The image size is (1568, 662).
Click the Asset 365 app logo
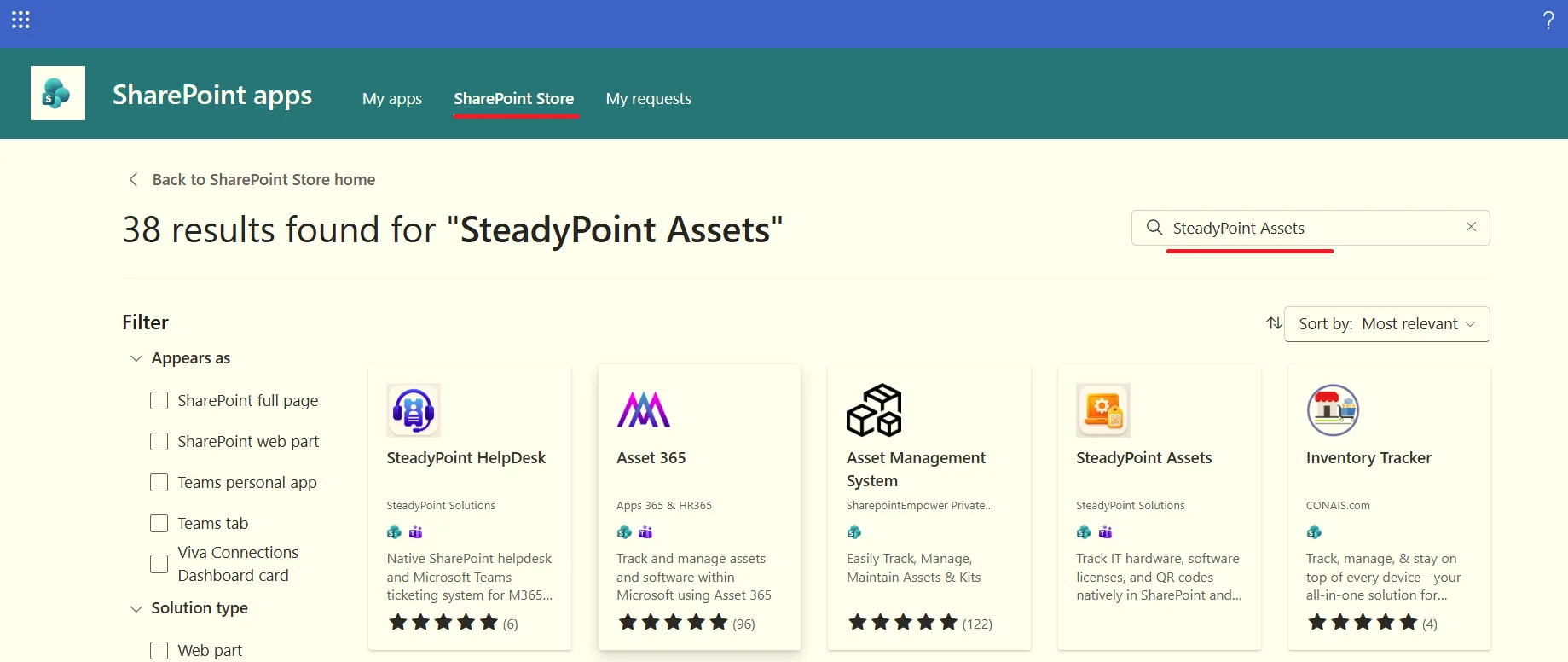tap(644, 410)
